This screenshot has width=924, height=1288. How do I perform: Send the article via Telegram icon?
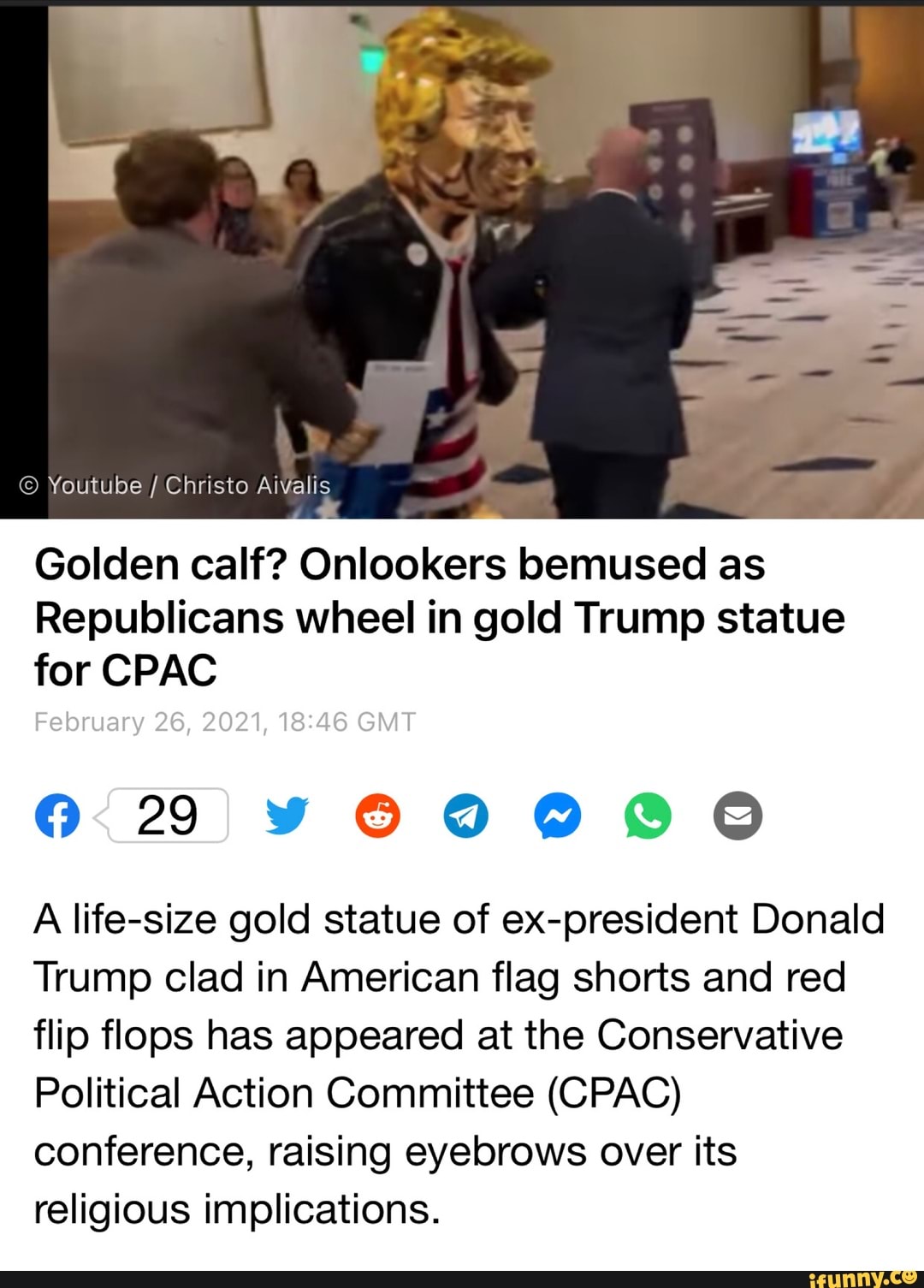(x=466, y=815)
